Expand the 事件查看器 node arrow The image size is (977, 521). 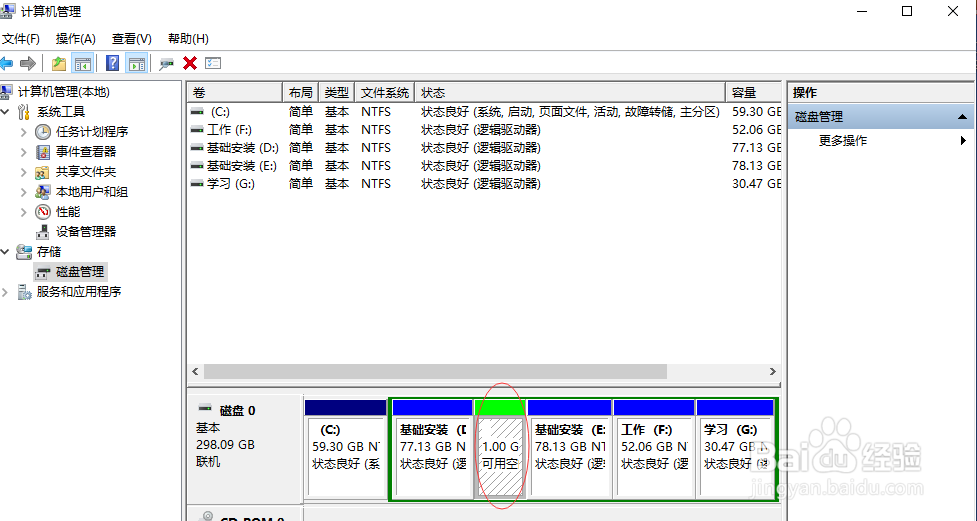click(x=24, y=151)
